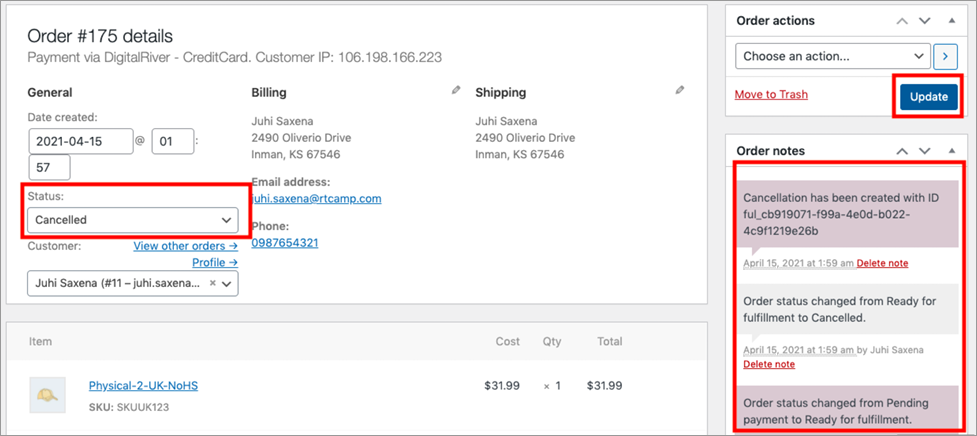This screenshot has height=436, width=977.
Task: Open the Status dropdown showing Cancelled
Action: (x=133, y=220)
